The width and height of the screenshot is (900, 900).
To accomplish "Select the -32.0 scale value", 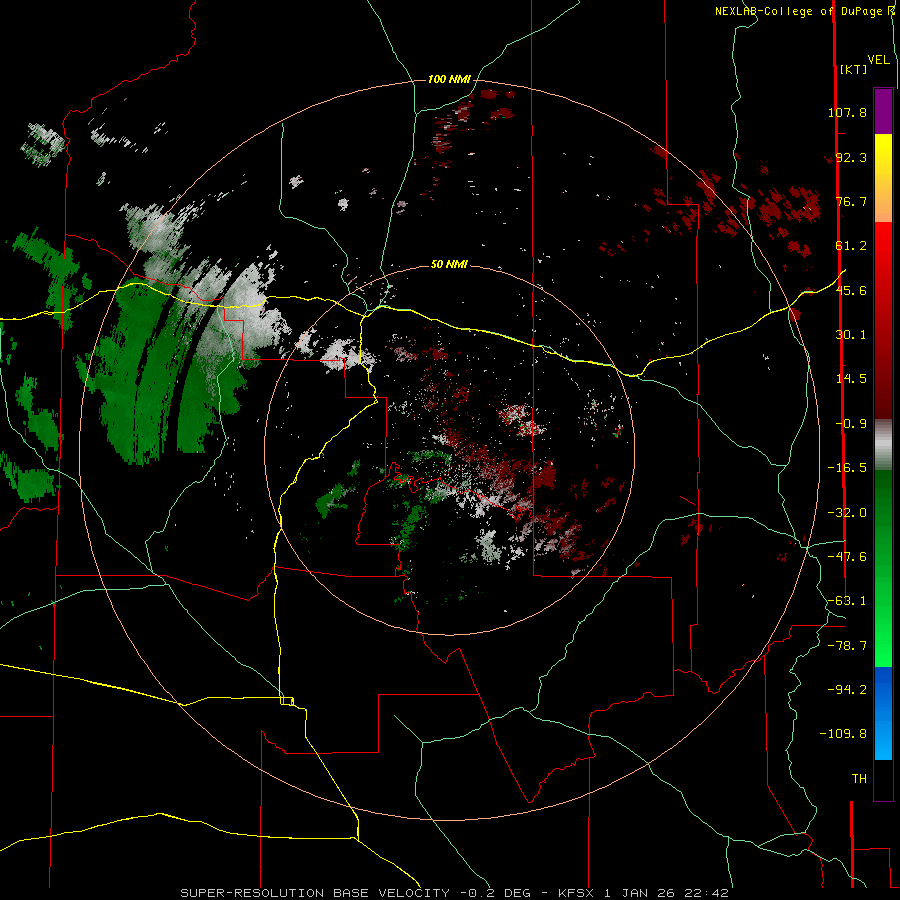I will pyautogui.click(x=847, y=513).
